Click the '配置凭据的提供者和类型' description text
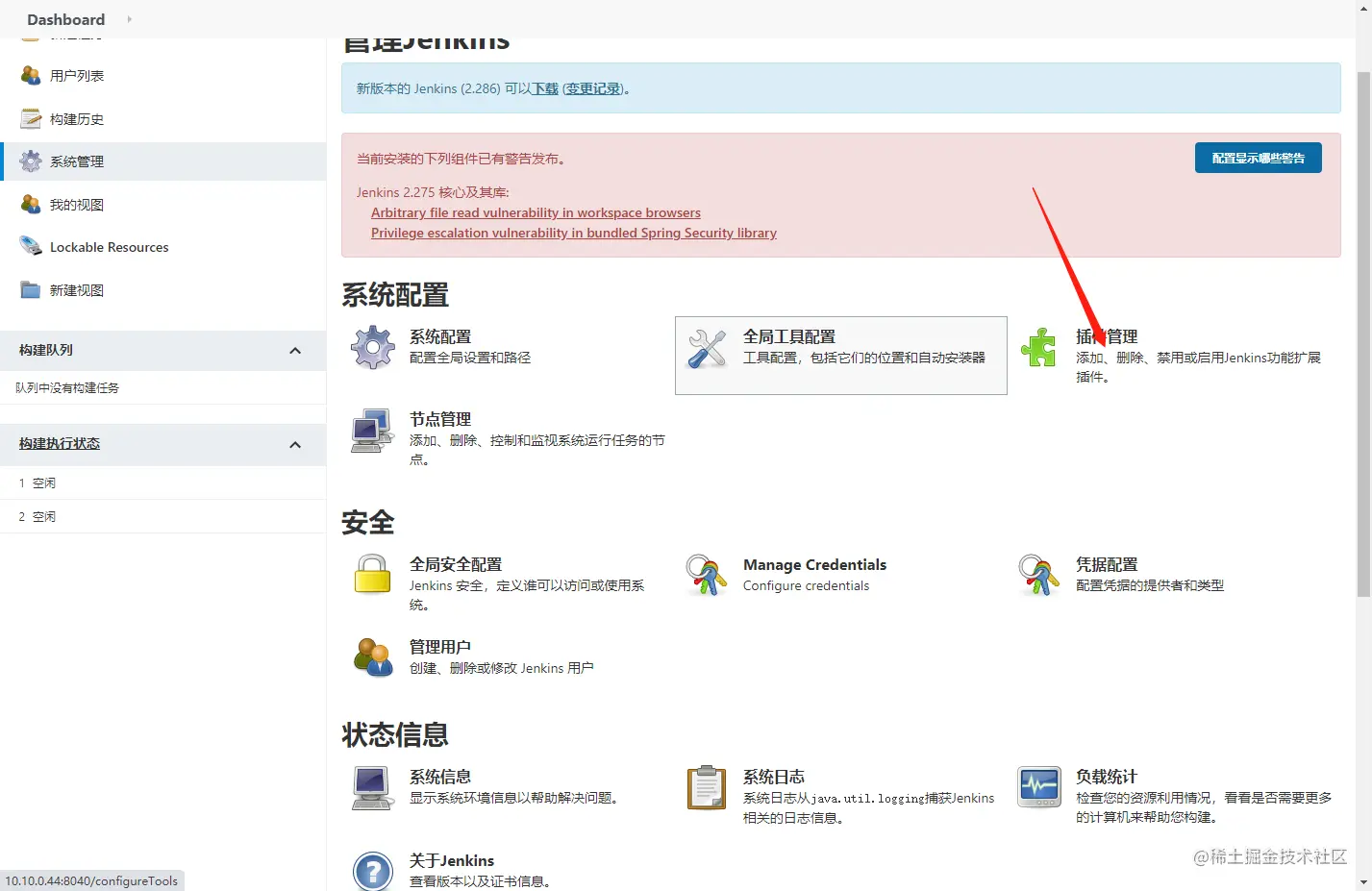Screen dimensions: 1372x891 pos(1150,585)
